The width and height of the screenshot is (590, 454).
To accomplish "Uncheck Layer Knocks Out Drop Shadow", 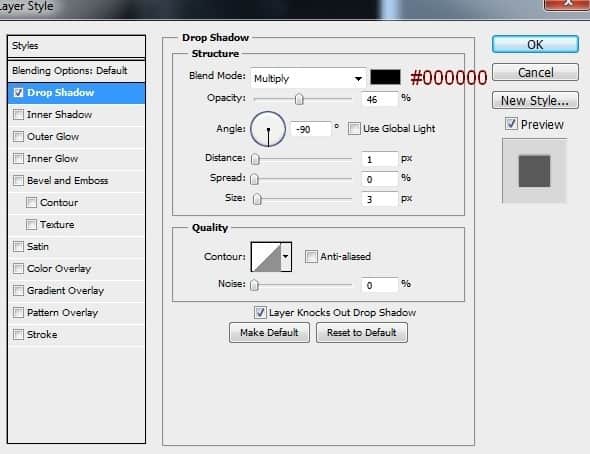I will point(260,312).
